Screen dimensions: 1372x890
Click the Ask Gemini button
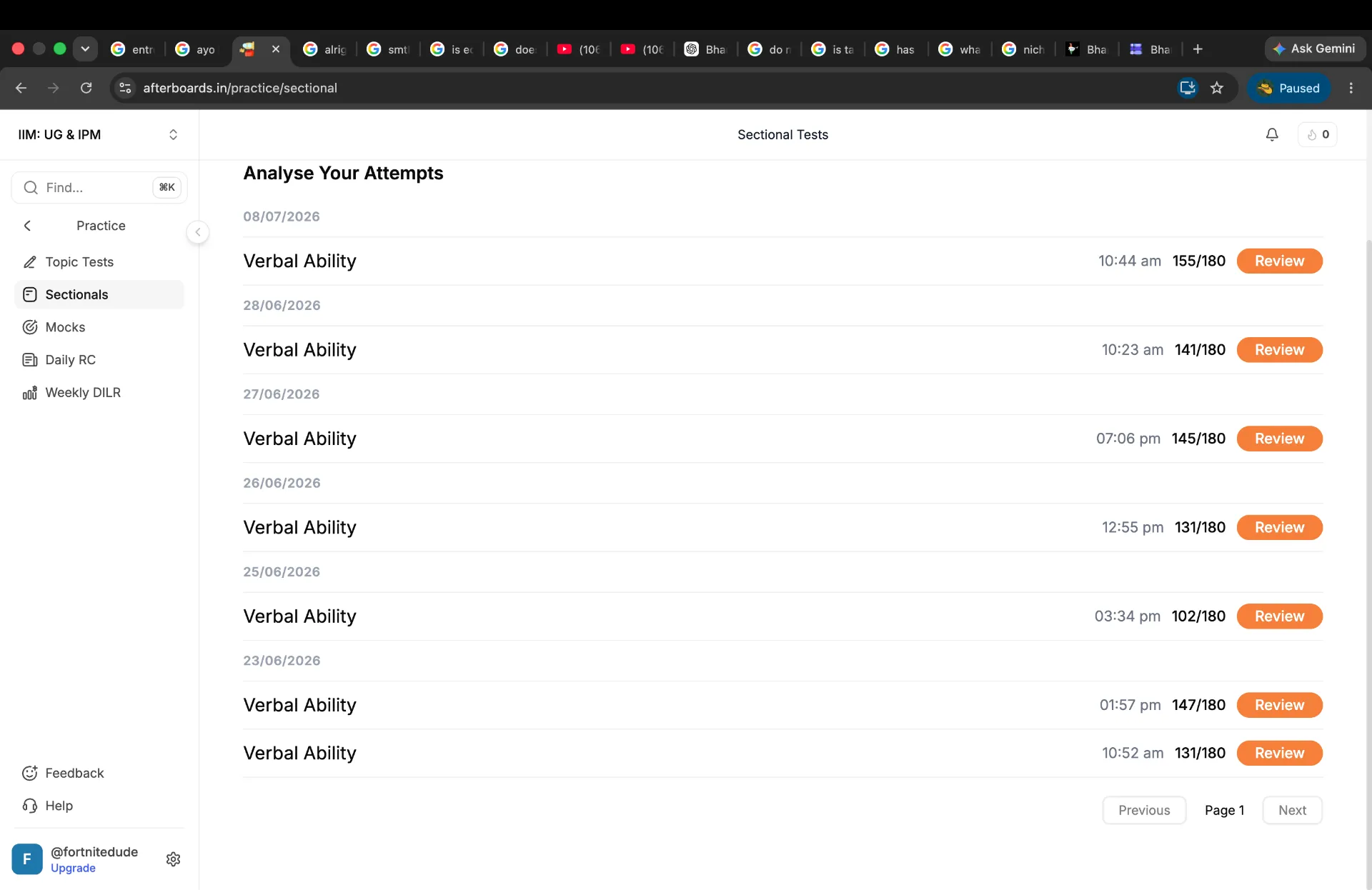point(1315,49)
